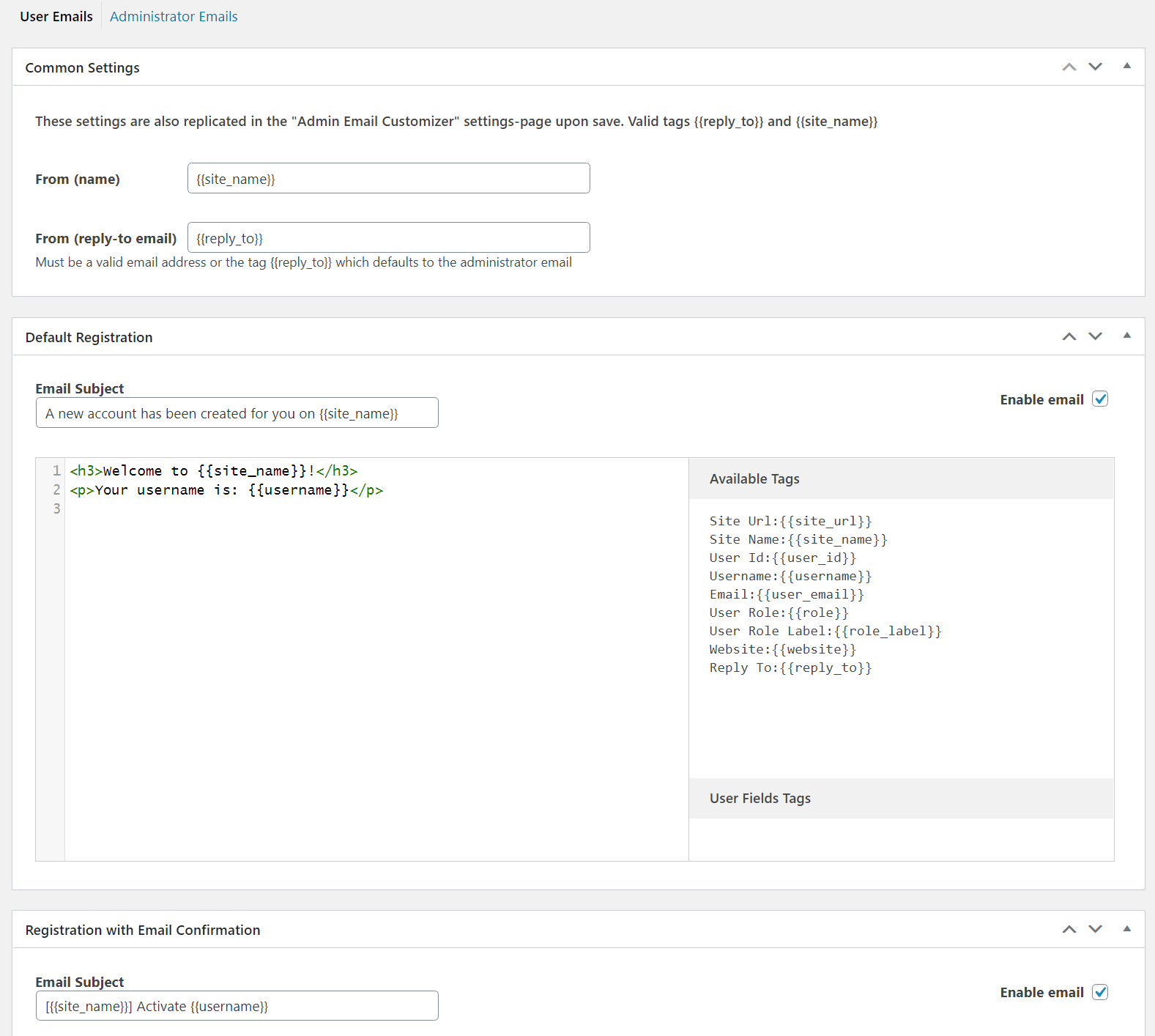Move Common Settings panel down
Screen dimensions: 1155x1036
tap(1095, 67)
